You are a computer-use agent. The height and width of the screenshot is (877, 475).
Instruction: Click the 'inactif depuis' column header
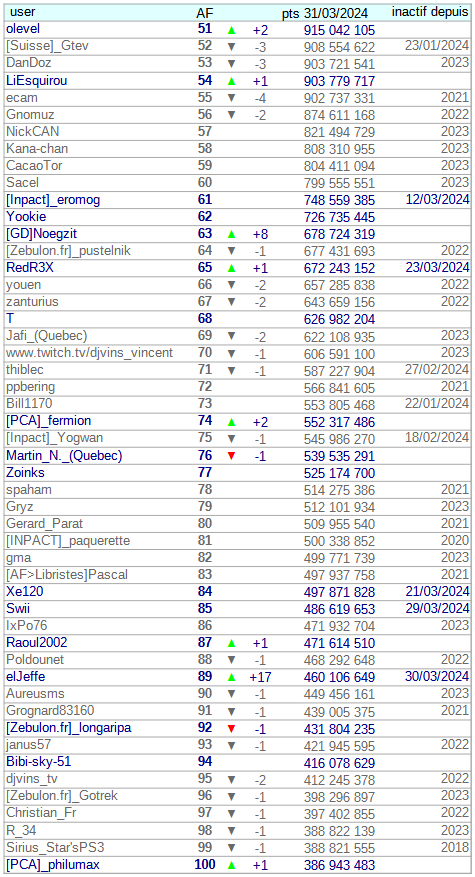(430, 12)
